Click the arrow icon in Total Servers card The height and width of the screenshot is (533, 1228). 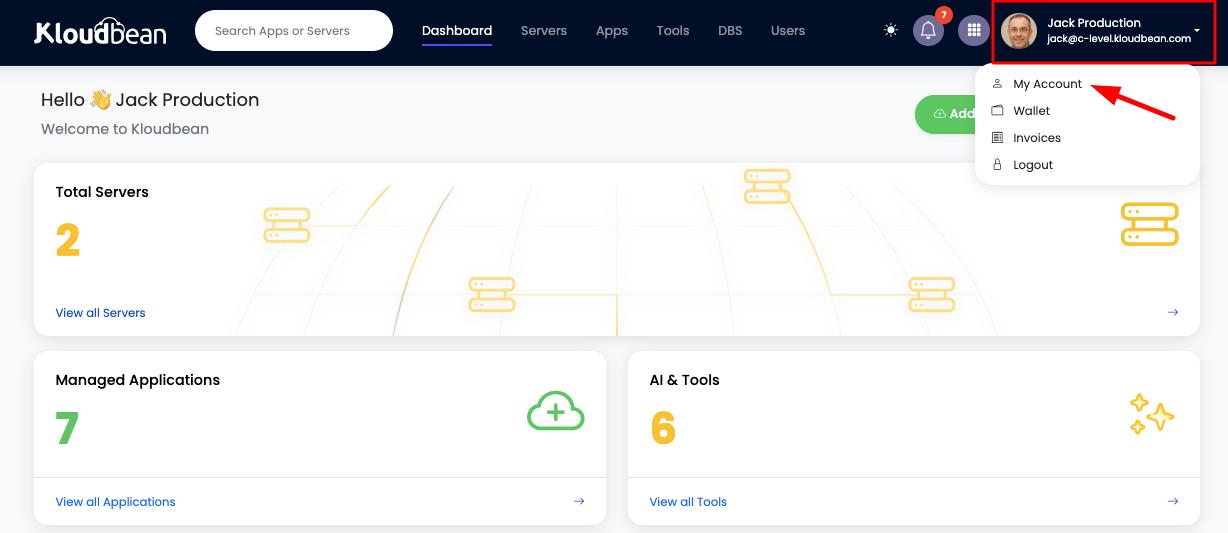(1173, 313)
